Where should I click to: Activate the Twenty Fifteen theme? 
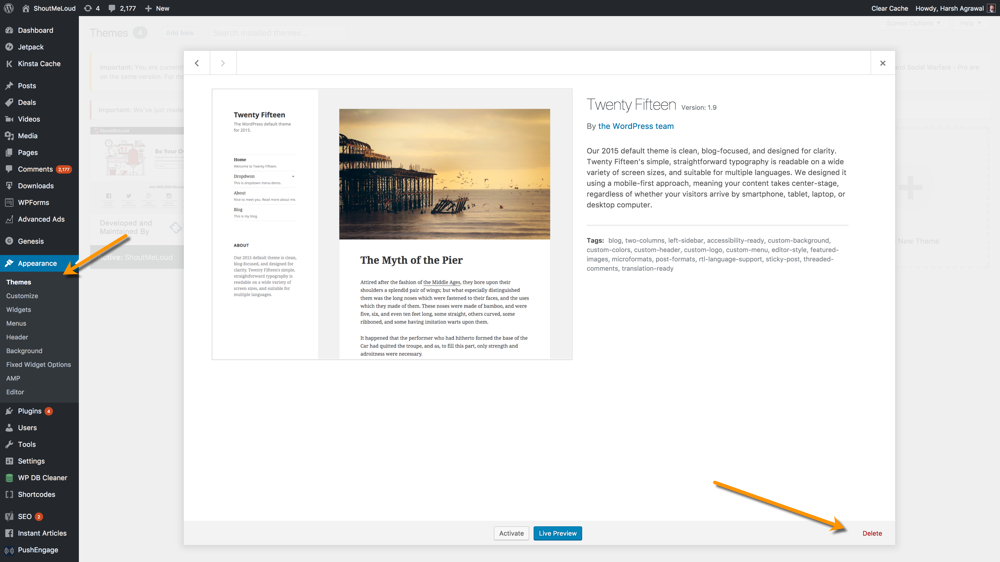pyautogui.click(x=511, y=533)
